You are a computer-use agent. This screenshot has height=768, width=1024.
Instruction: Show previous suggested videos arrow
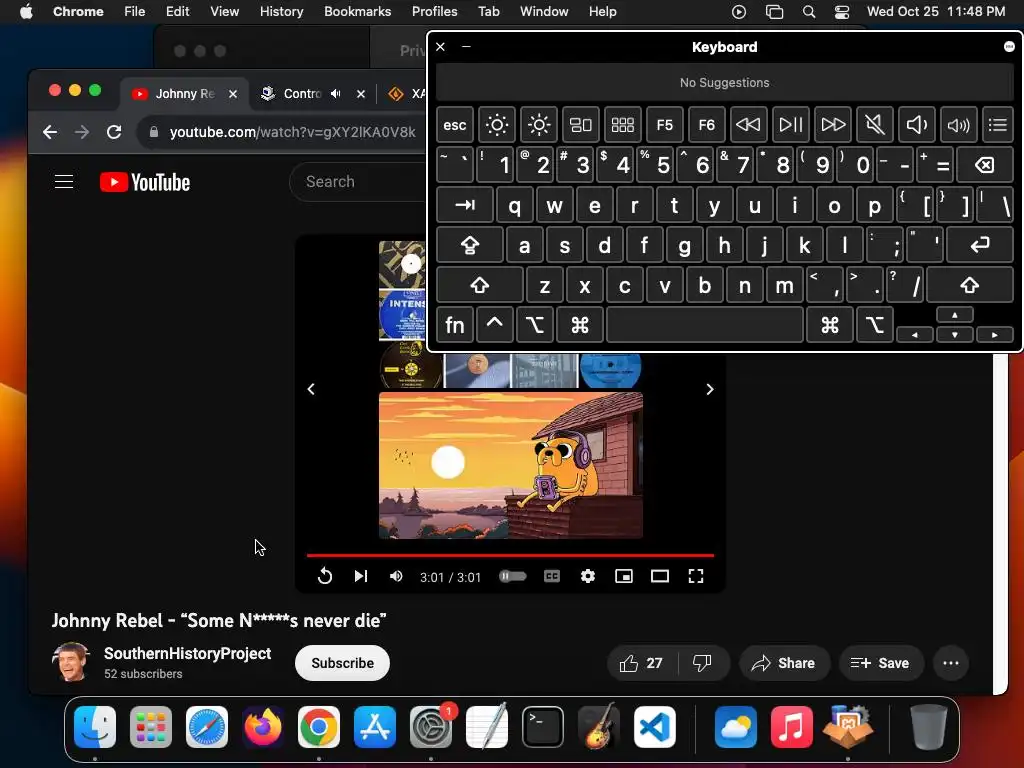click(x=312, y=389)
